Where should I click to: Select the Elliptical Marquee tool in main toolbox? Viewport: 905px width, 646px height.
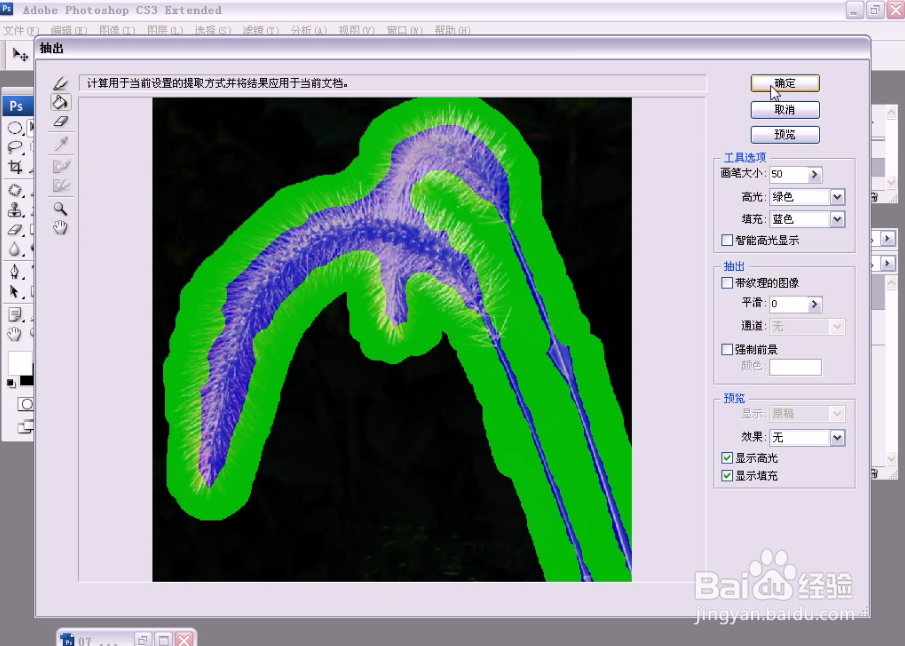[15, 128]
